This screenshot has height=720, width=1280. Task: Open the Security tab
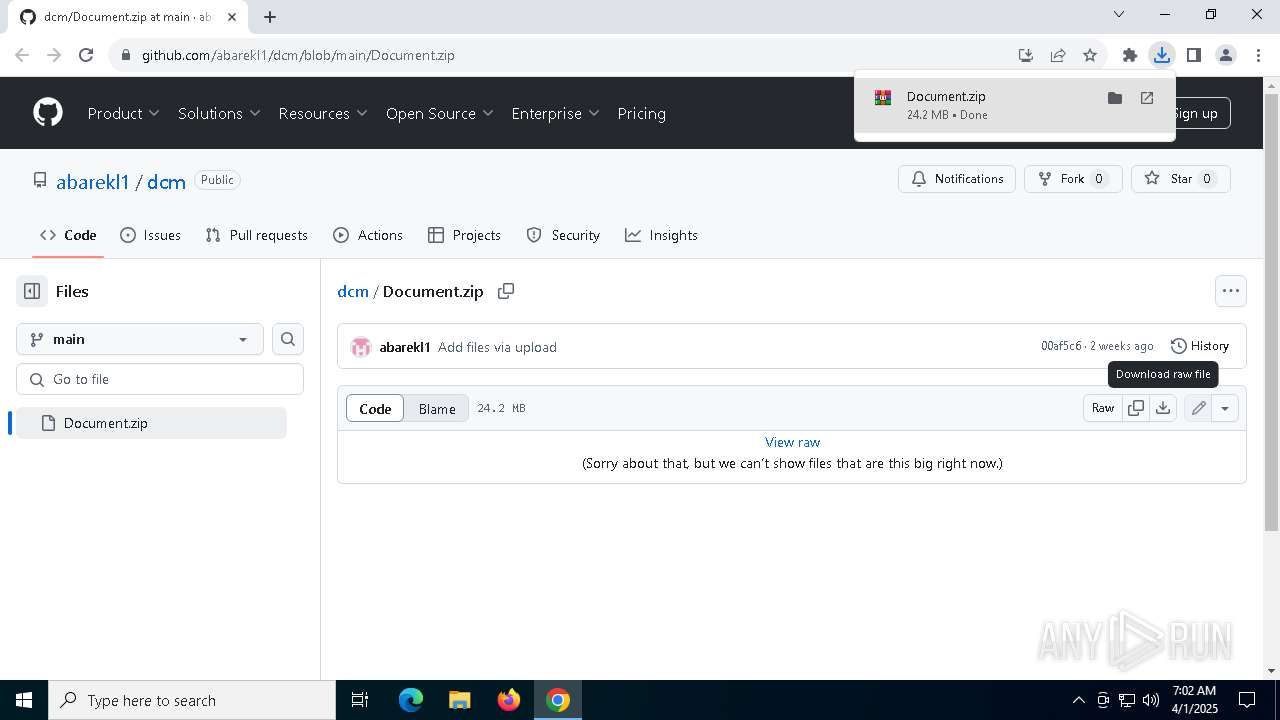(563, 235)
